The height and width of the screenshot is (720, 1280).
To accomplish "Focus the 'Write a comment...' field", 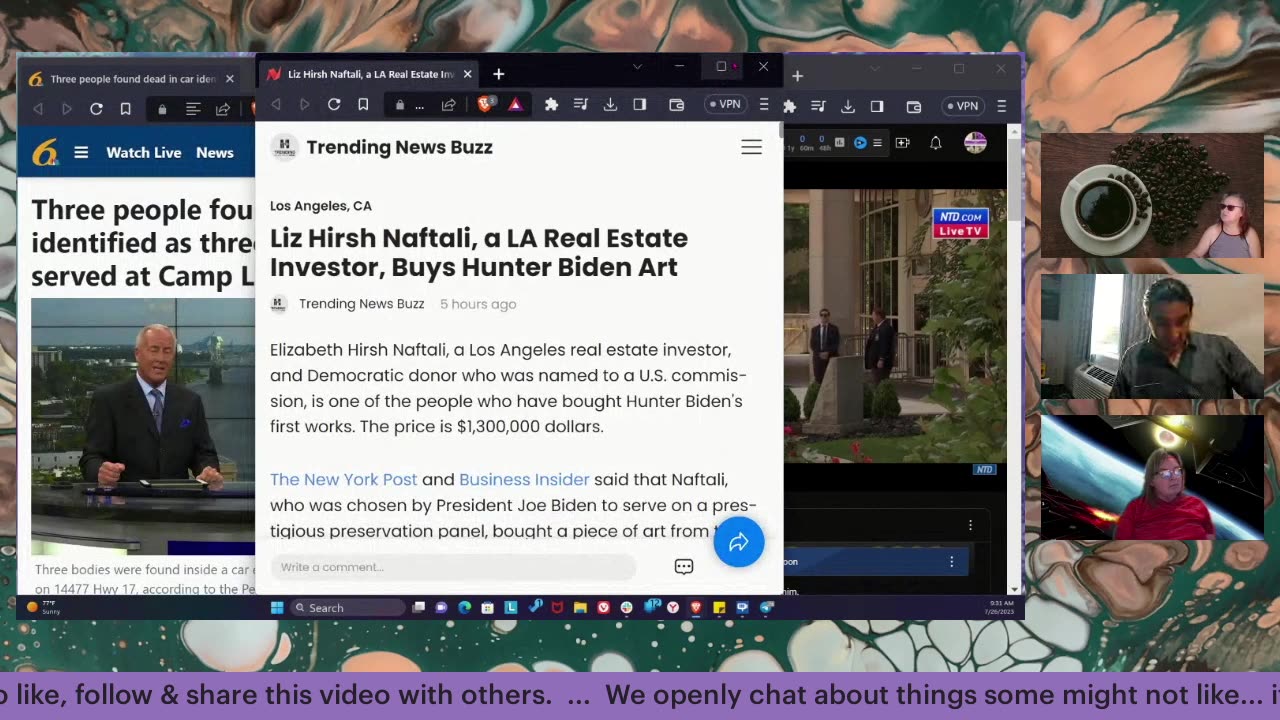I will pos(452,567).
